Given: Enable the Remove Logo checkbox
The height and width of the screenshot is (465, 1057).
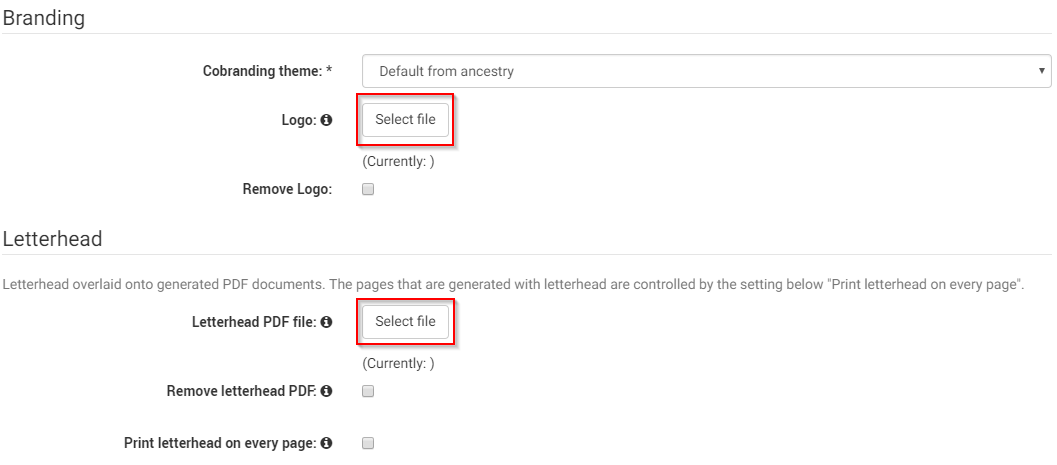Looking at the screenshot, I should (368, 189).
